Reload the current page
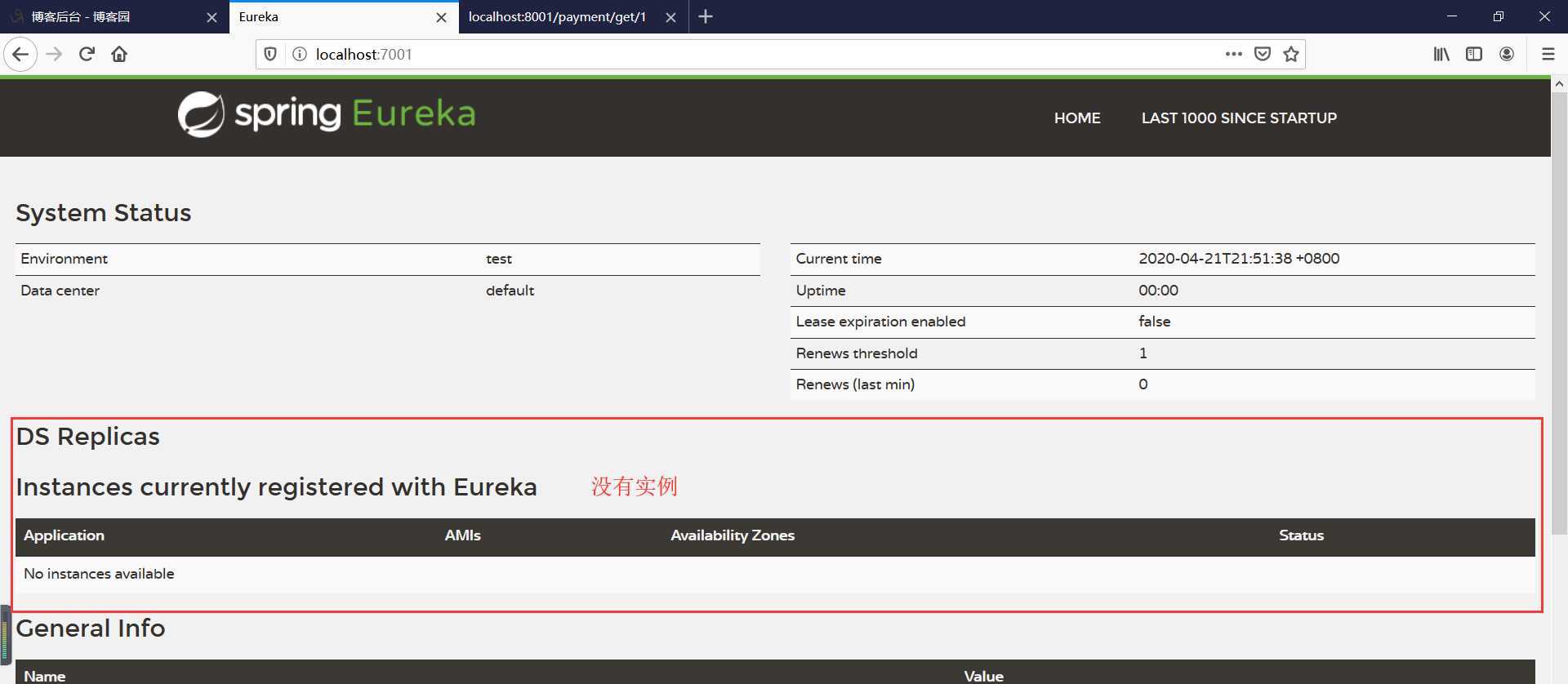This screenshot has height=684, width=1568. click(x=87, y=55)
